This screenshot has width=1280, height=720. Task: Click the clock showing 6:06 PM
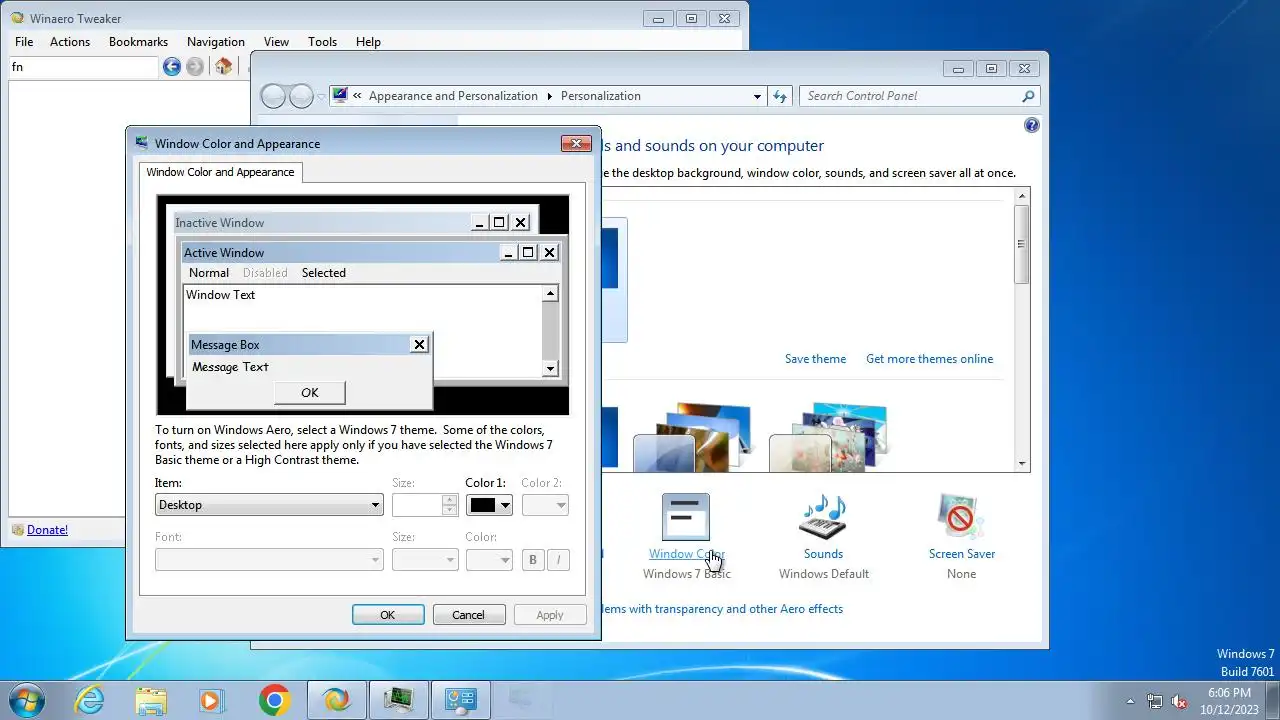pos(1229,693)
